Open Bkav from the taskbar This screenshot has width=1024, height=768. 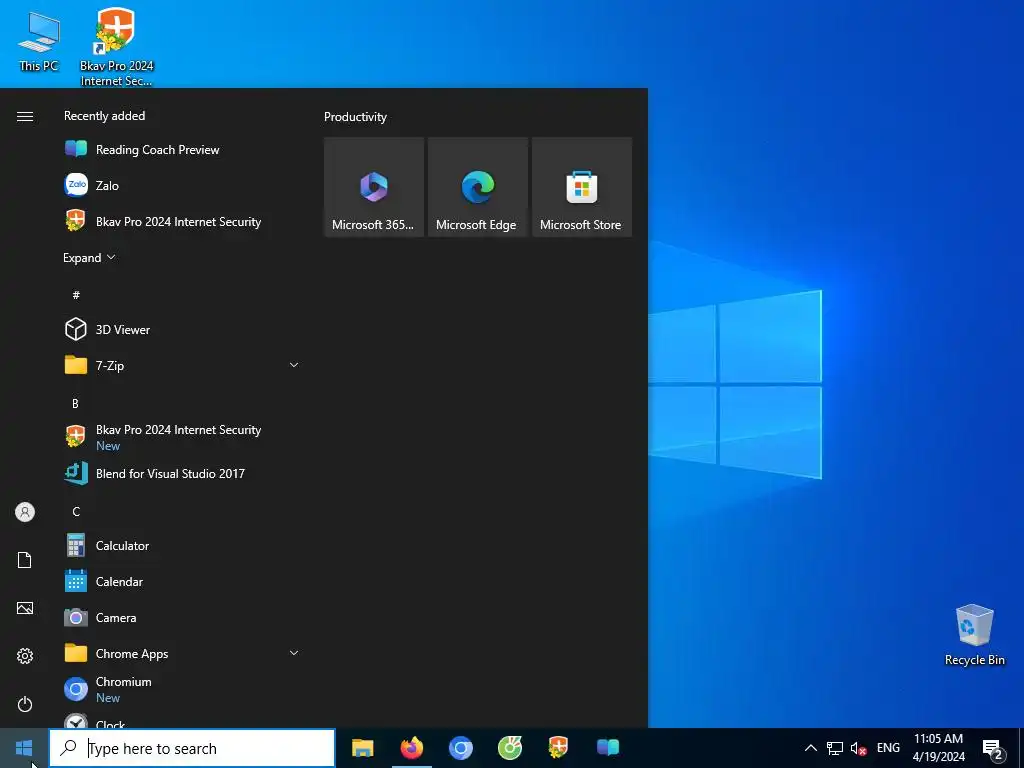tap(558, 748)
